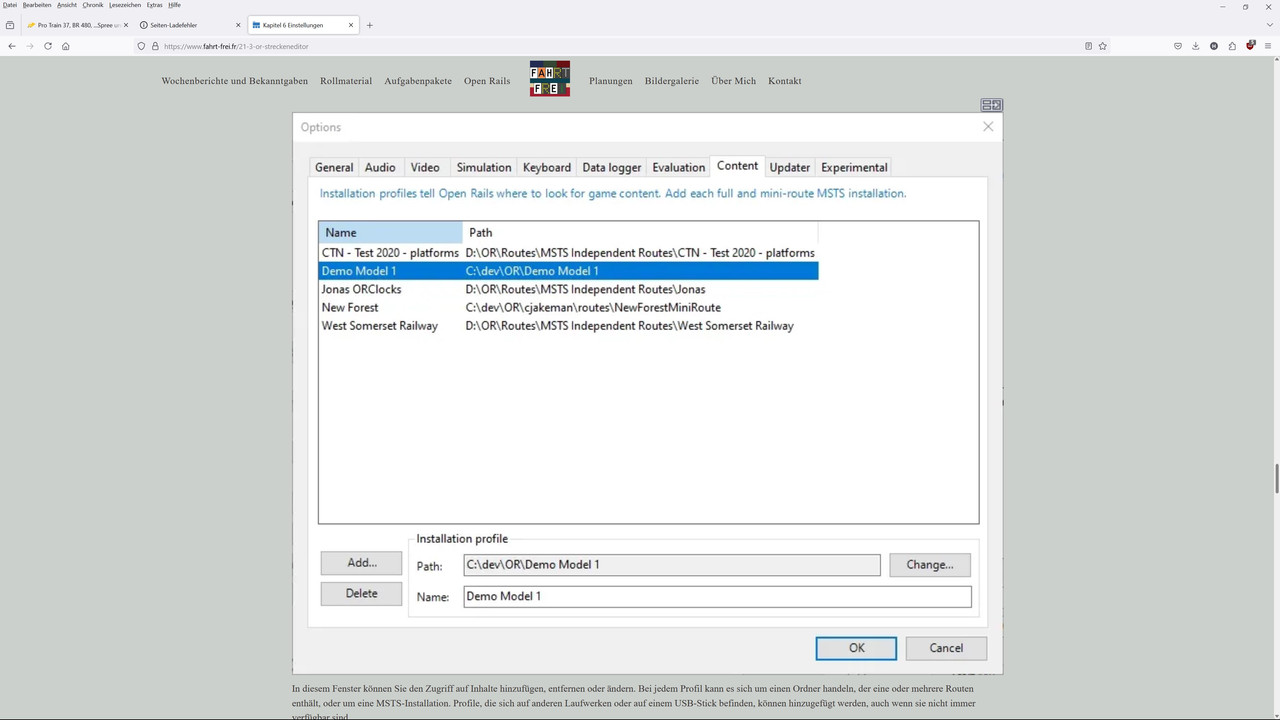Click the uBlock Origin extension icon
This screenshot has width=1280, height=720.
pos(1250,46)
